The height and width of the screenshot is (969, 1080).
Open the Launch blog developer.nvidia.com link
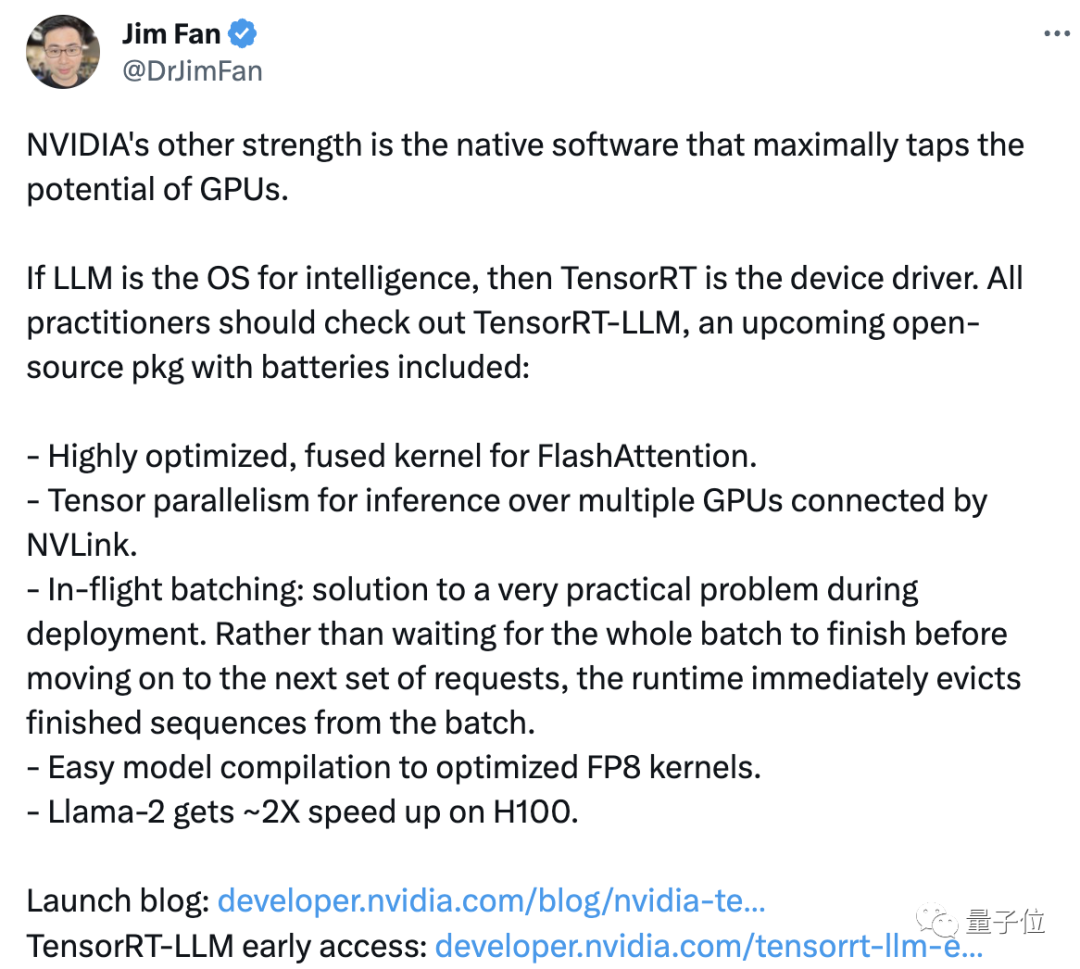(491, 901)
